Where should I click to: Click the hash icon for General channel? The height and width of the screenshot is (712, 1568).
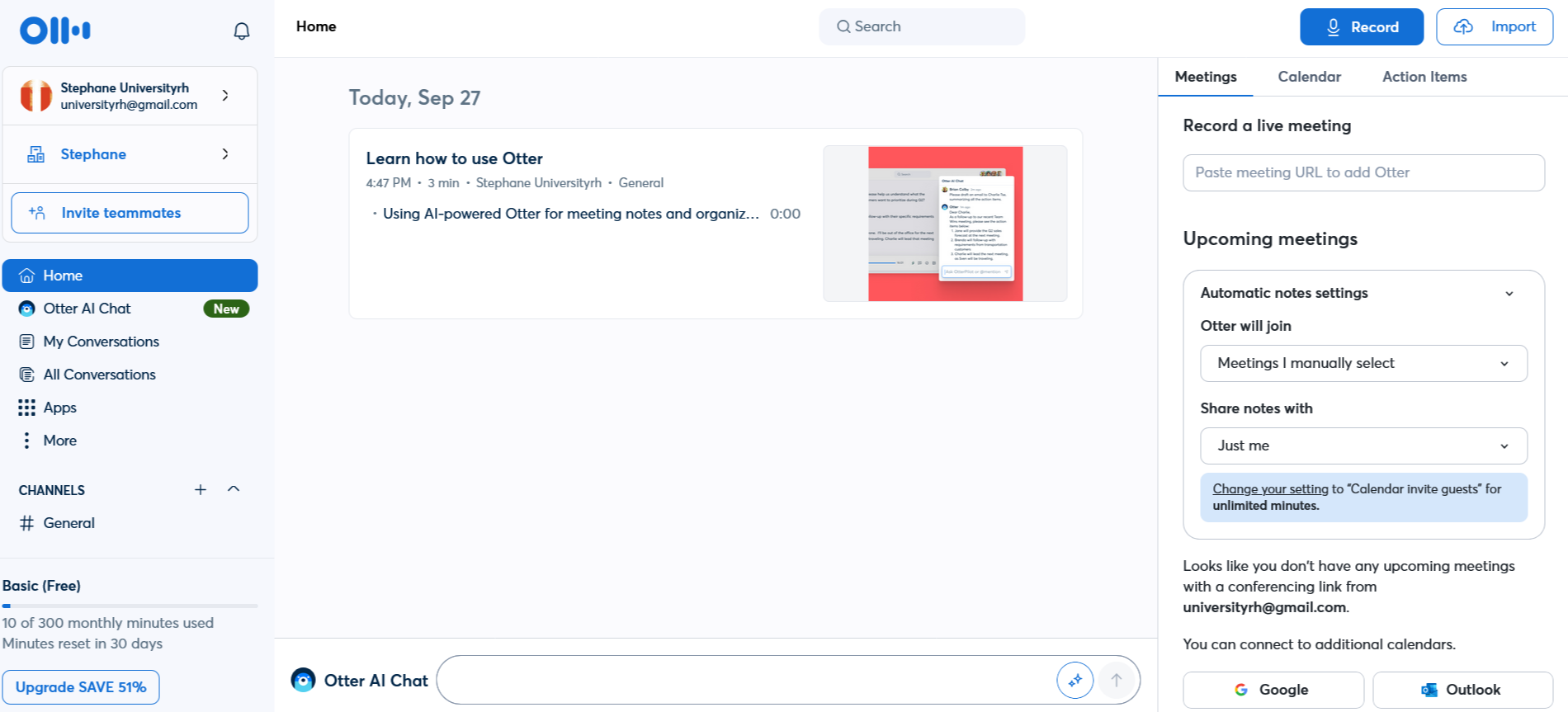[27, 523]
